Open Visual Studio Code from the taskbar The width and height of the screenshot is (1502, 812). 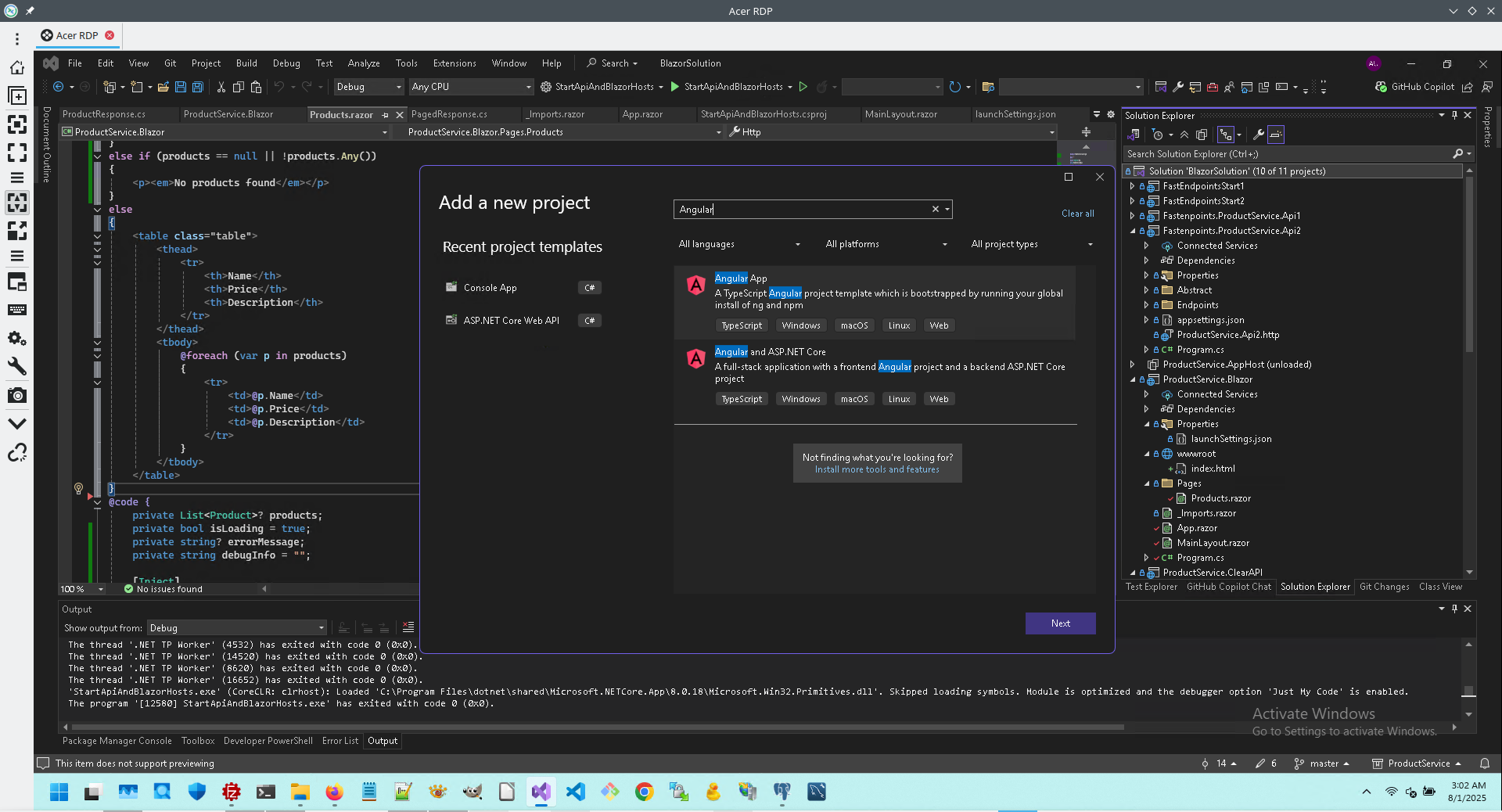click(x=575, y=792)
